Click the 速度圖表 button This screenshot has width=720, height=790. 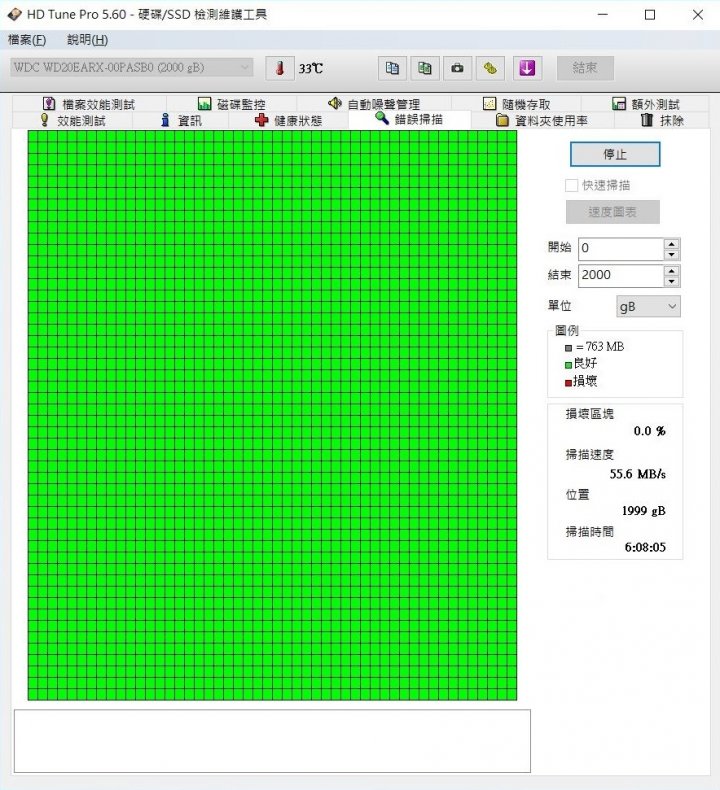613,212
